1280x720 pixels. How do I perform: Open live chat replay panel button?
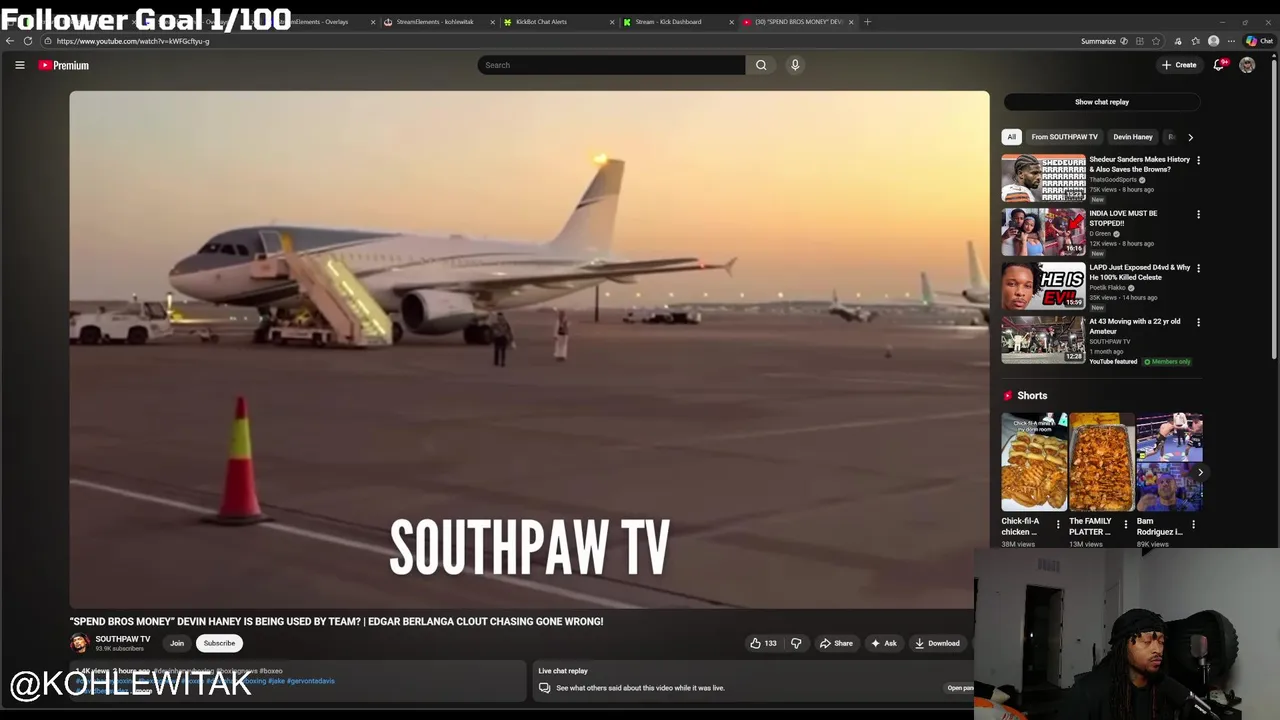[x=959, y=688]
